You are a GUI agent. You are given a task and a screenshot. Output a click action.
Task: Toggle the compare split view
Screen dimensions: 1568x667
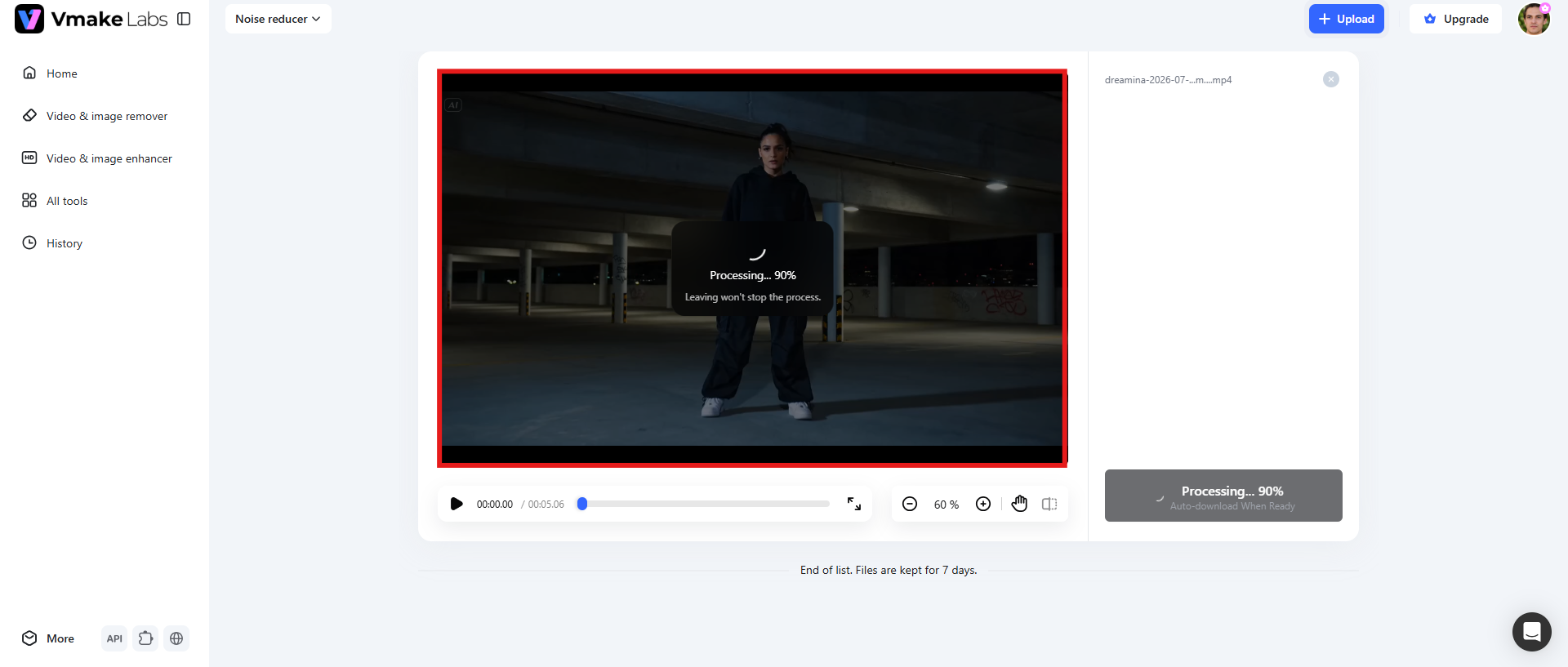(x=1049, y=504)
